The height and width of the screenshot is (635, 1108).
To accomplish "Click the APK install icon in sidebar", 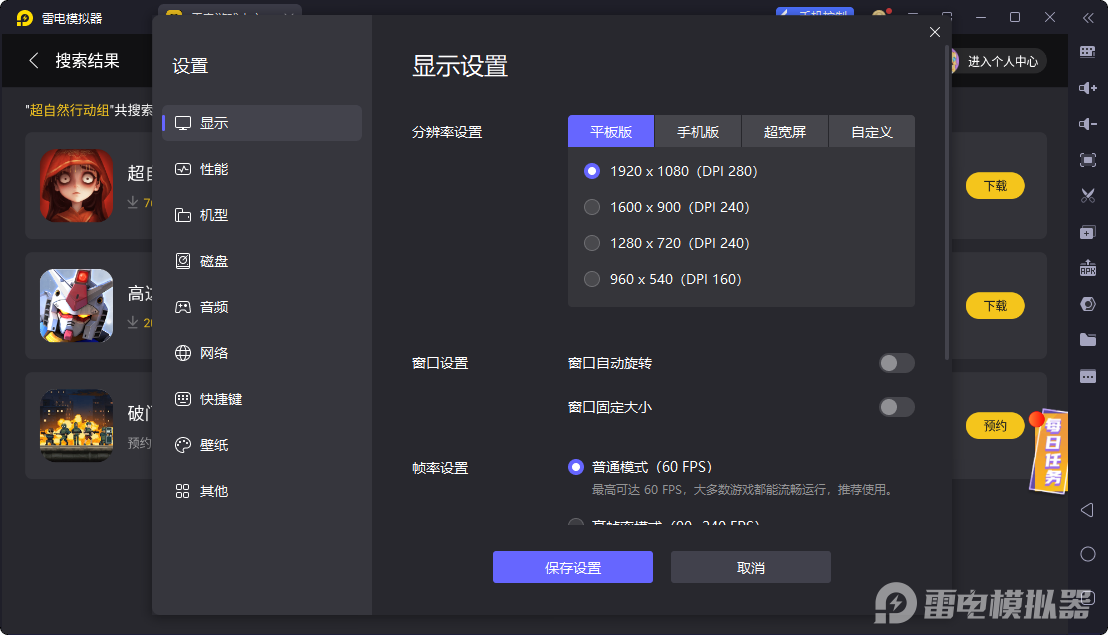I will point(1088,268).
